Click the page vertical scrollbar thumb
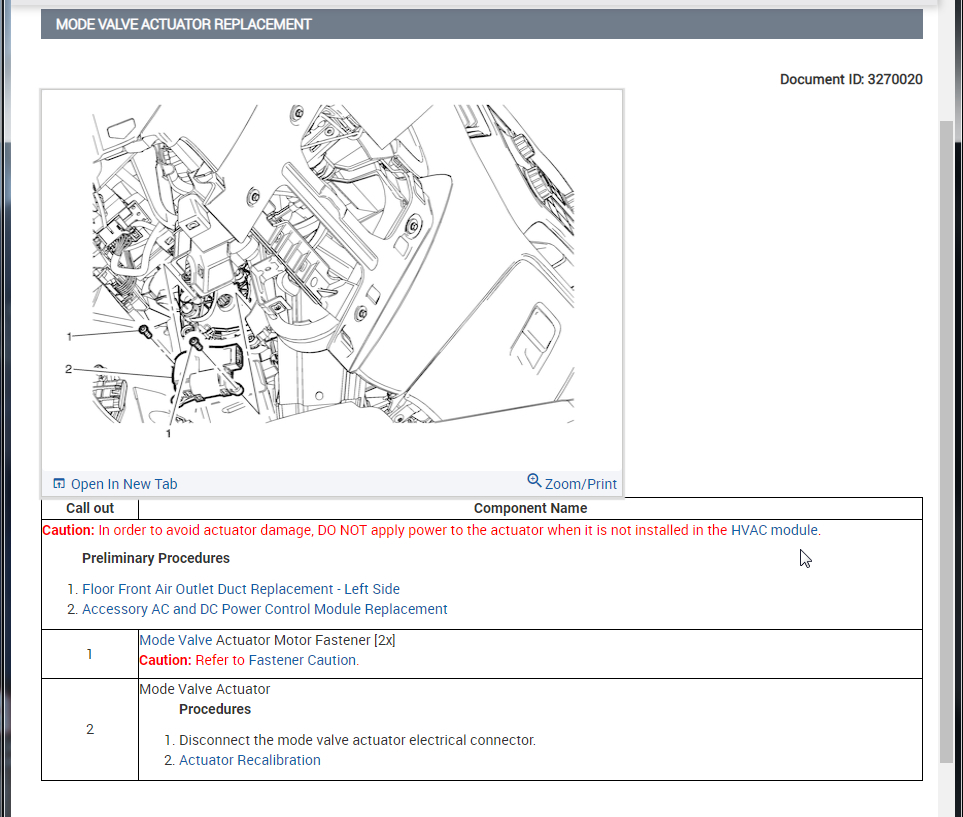The image size is (963, 817). (946, 442)
